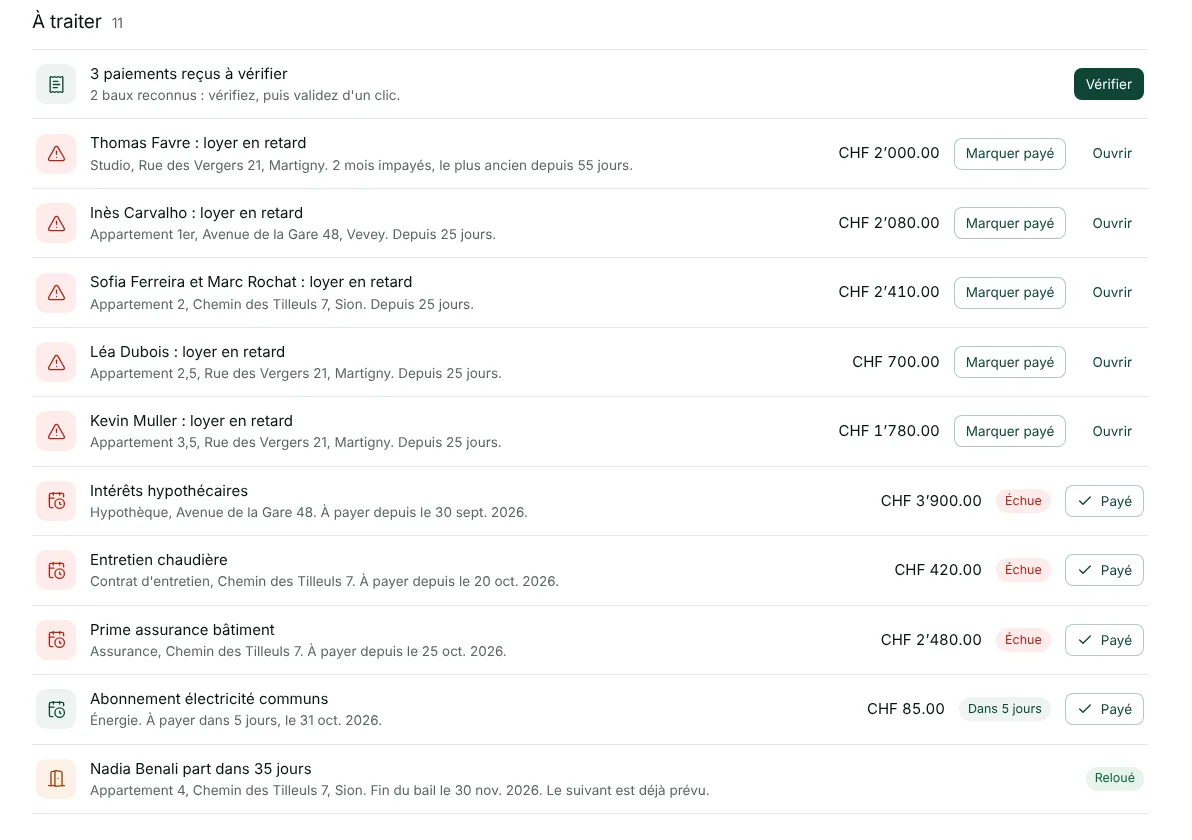
Task: Click the amount CHF 2'410.00
Action: click(889, 292)
